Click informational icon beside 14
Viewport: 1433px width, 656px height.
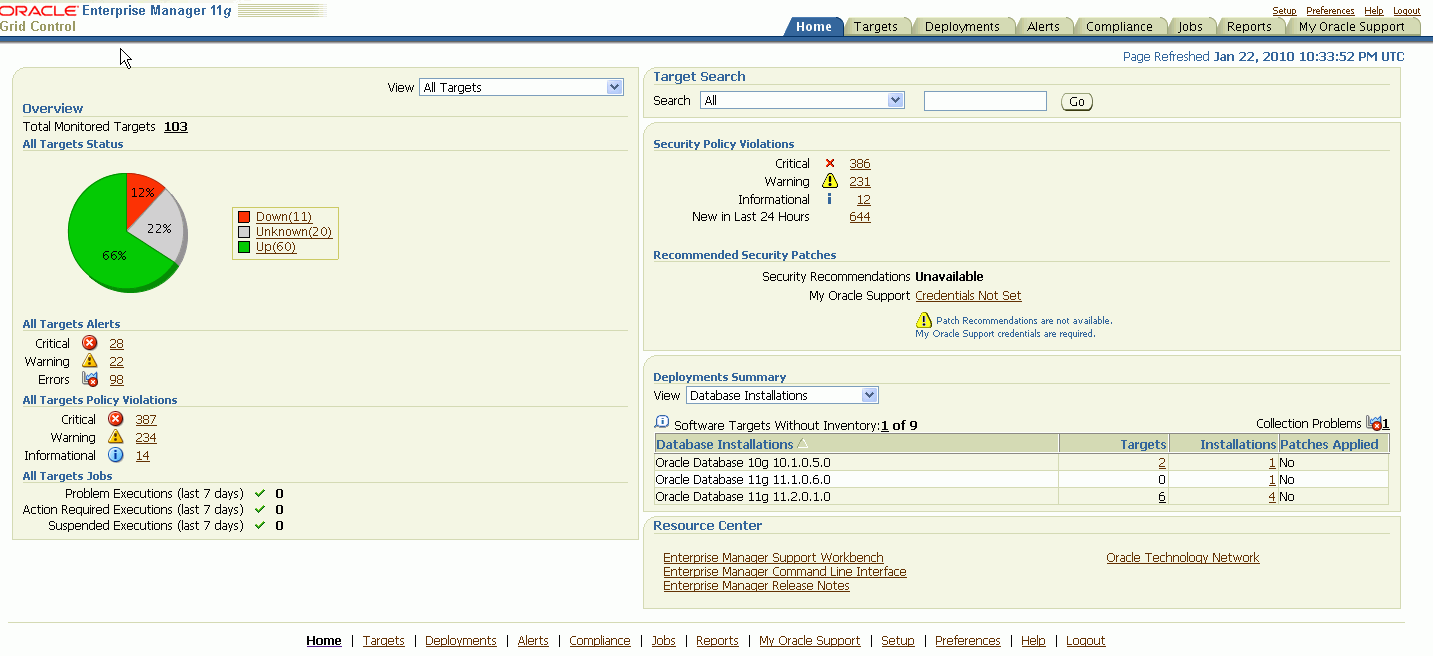pos(115,455)
